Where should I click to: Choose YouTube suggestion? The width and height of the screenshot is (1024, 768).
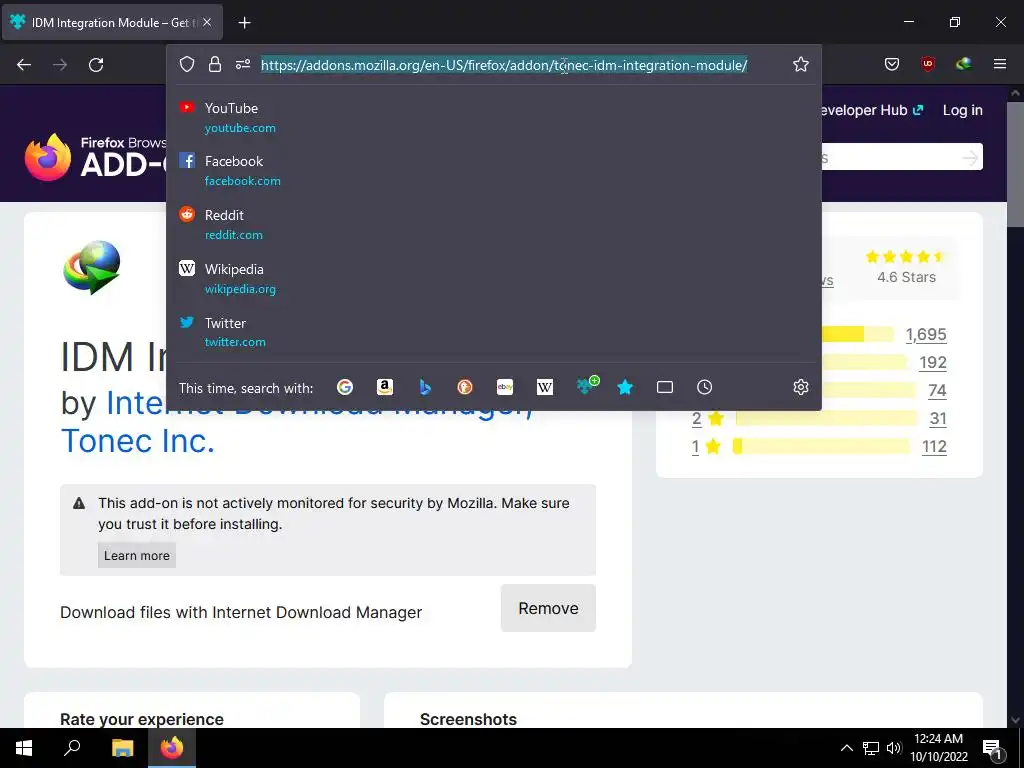point(494,118)
